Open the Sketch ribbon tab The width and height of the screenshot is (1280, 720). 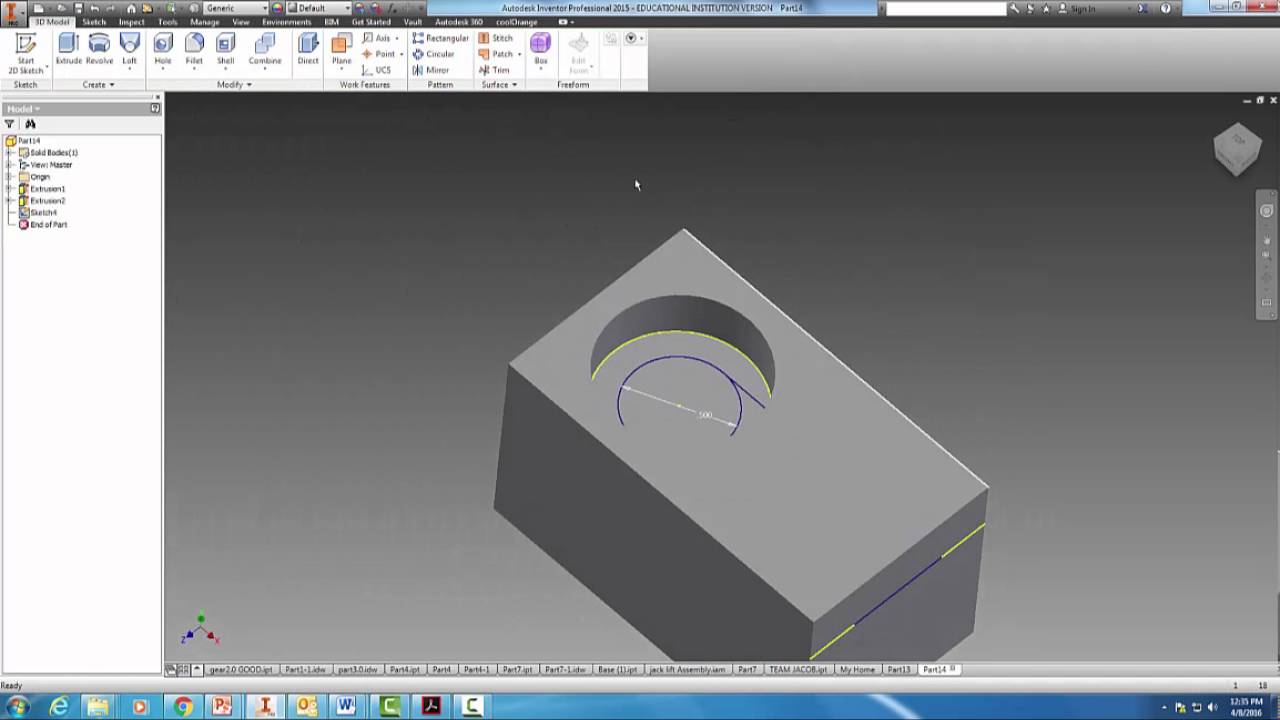pyautogui.click(x=94, y=22)
